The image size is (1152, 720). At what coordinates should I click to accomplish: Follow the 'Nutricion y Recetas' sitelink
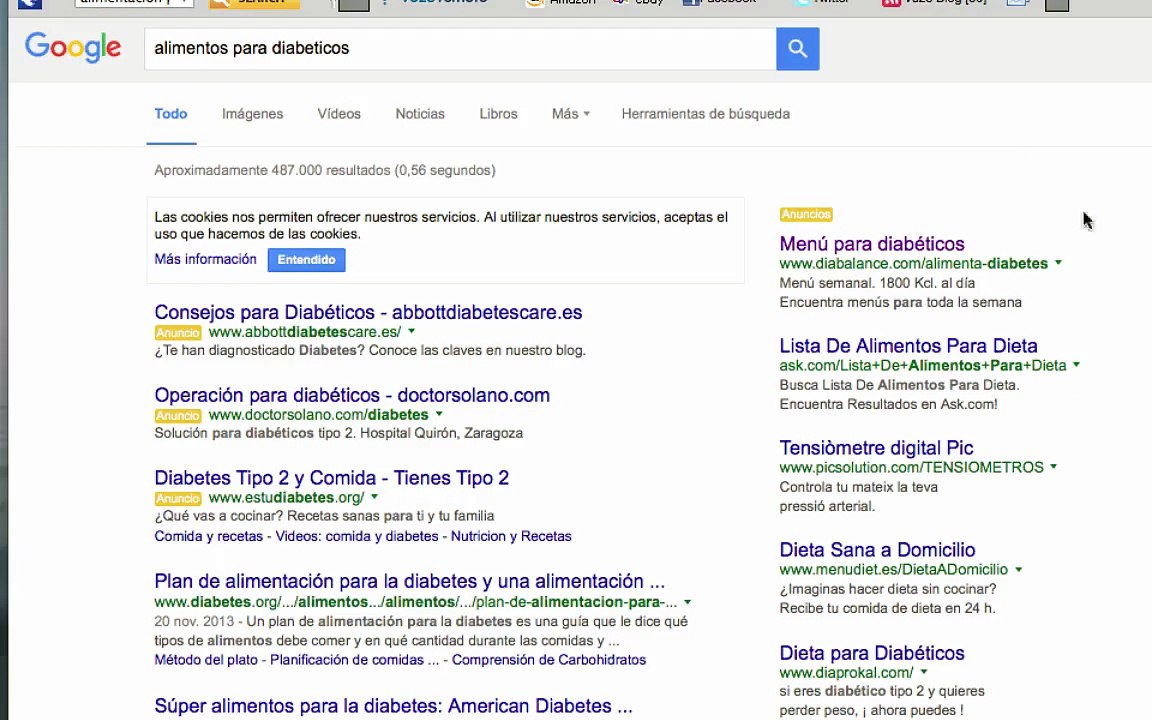pos(511,536)
